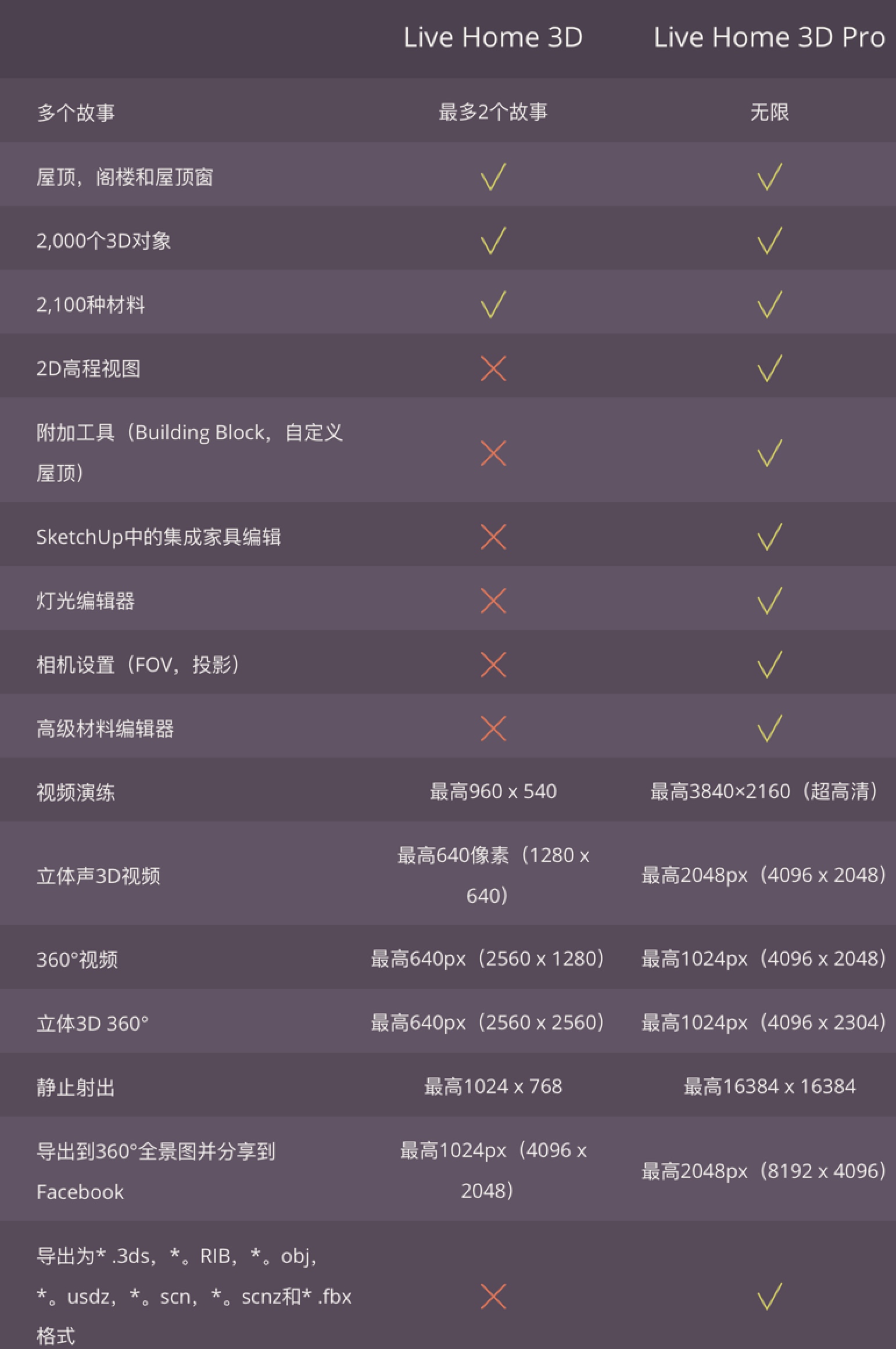The height and width of the screenshot is (1349, 896).
Task: Click 最高3840×2160（超高清） text
Action: [768, 791]
